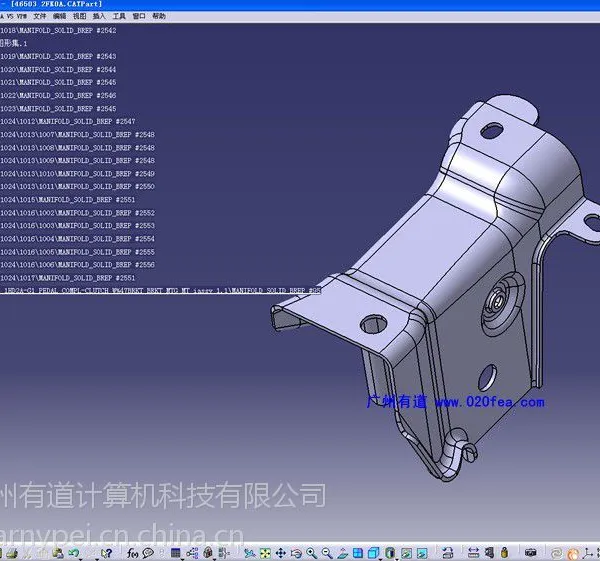Click the Measure Item icon
600x561 pixels.
[x=489, y=553]
